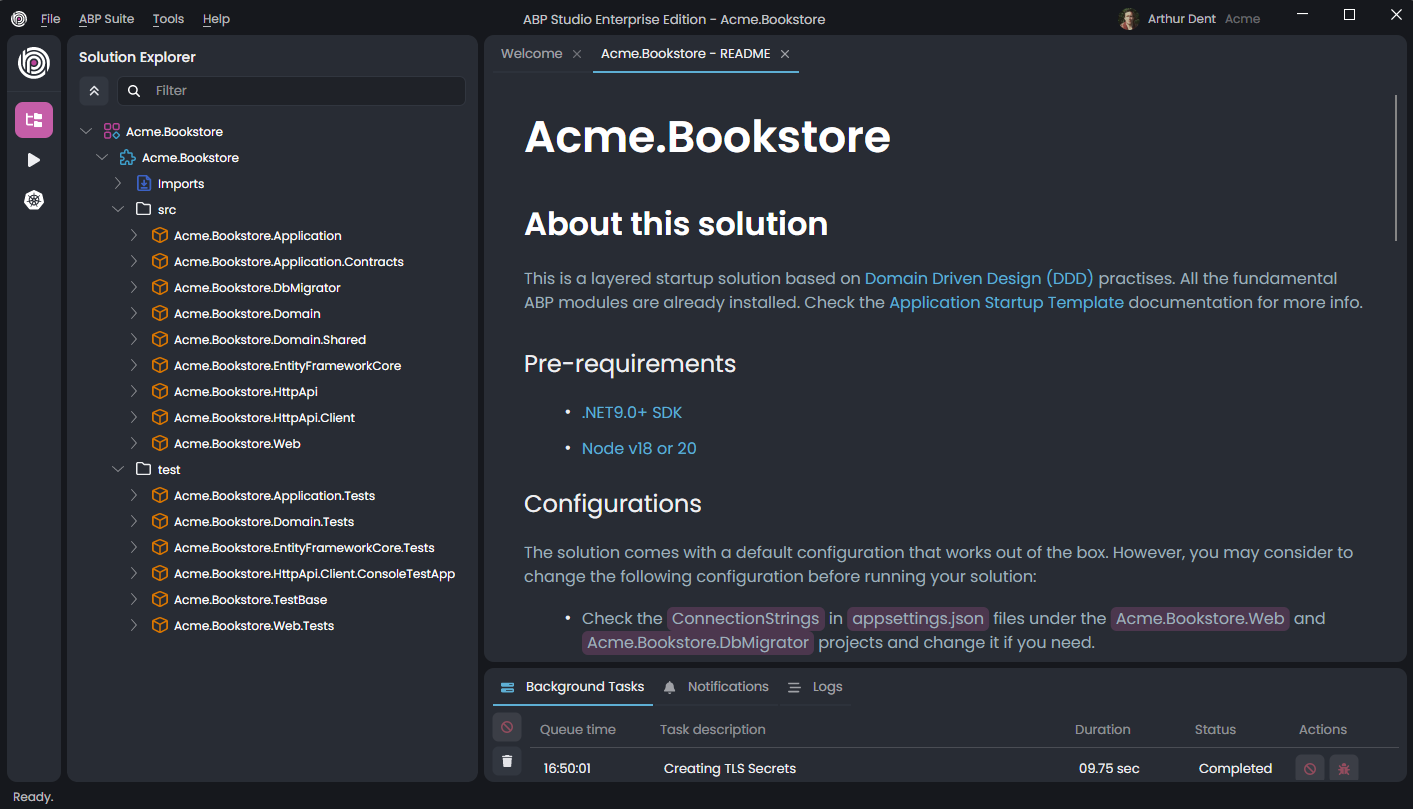1413x809 pixels.
Task: Open the ABP Suite menu
Action: click(x=106, y=19)
